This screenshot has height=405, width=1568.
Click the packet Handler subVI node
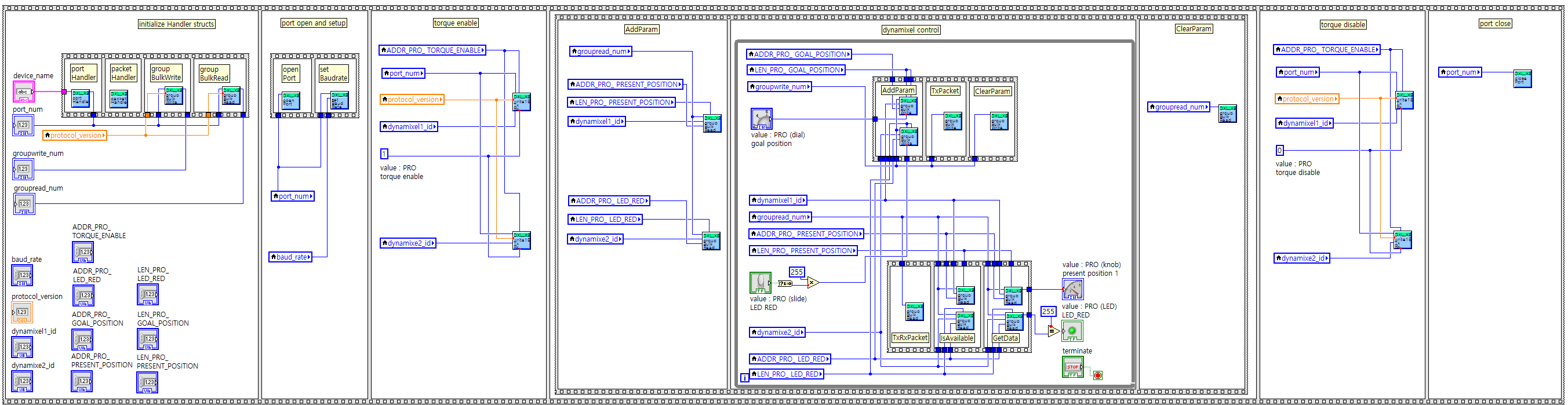click(x=119, y=98)
